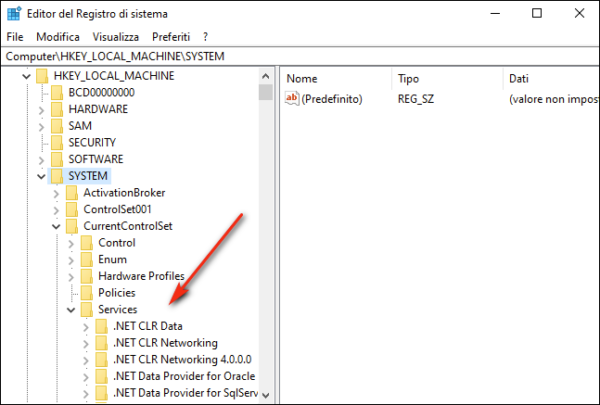
Task: Click the .NET CLR Data folder icon
Action: coord(102,326)
